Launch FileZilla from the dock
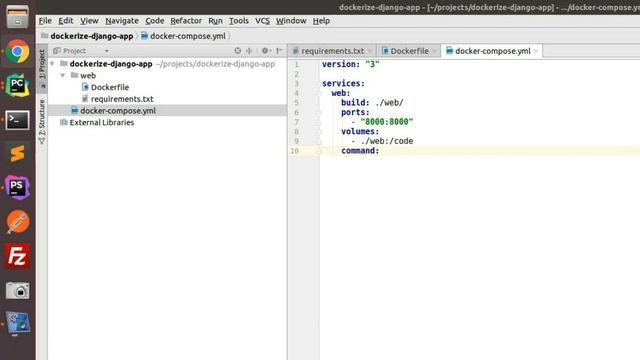 pos(17,256)
